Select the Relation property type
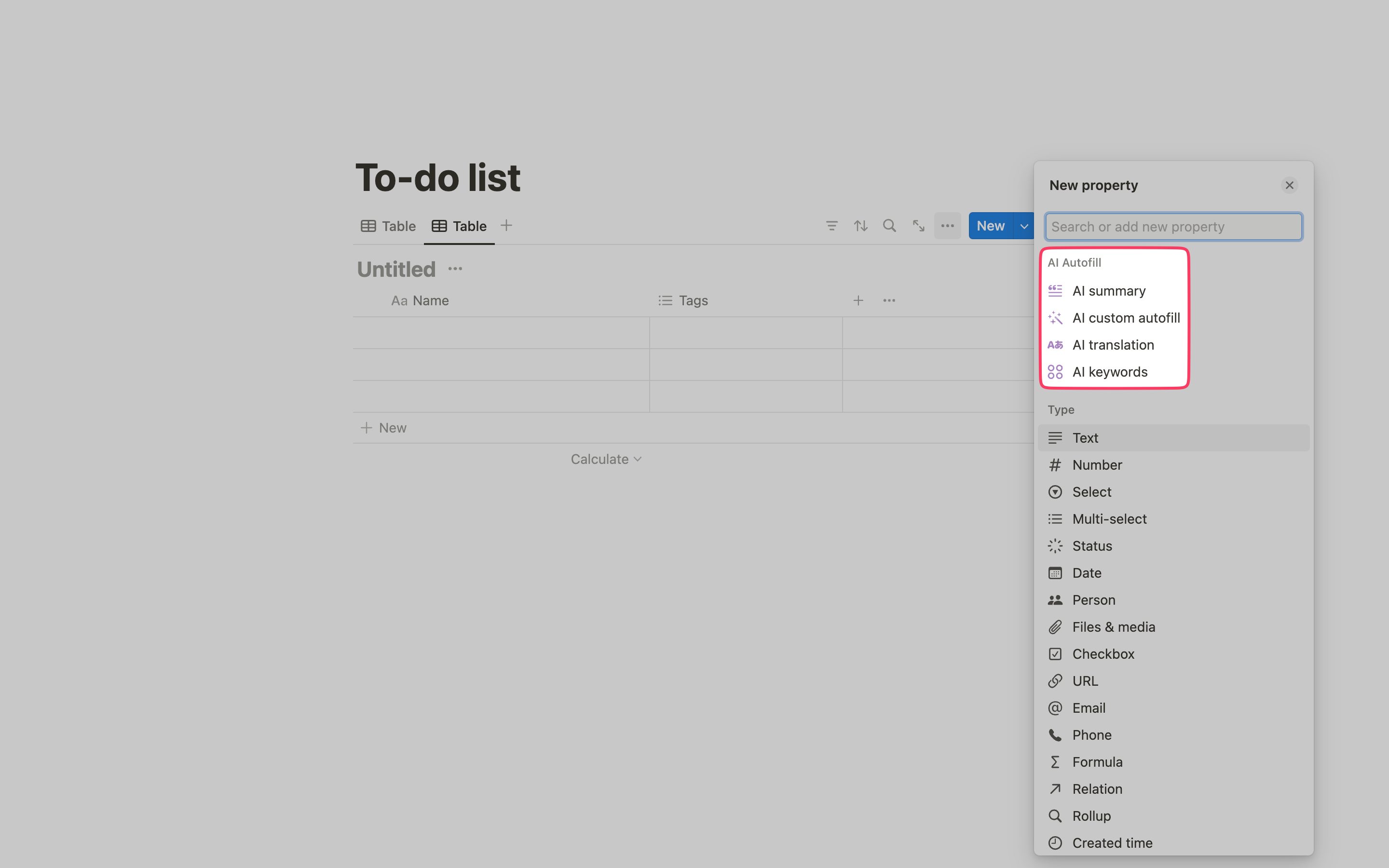 click(x=1173, y=789)
